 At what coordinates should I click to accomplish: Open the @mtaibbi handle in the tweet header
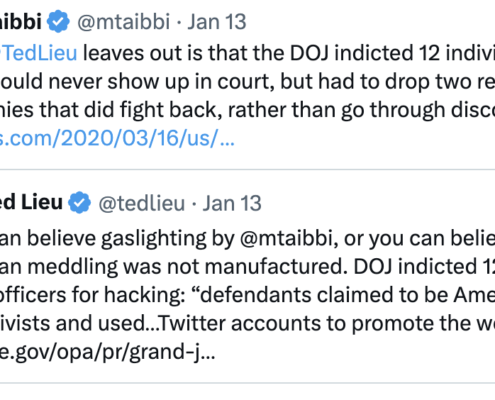tap(124, 22)
